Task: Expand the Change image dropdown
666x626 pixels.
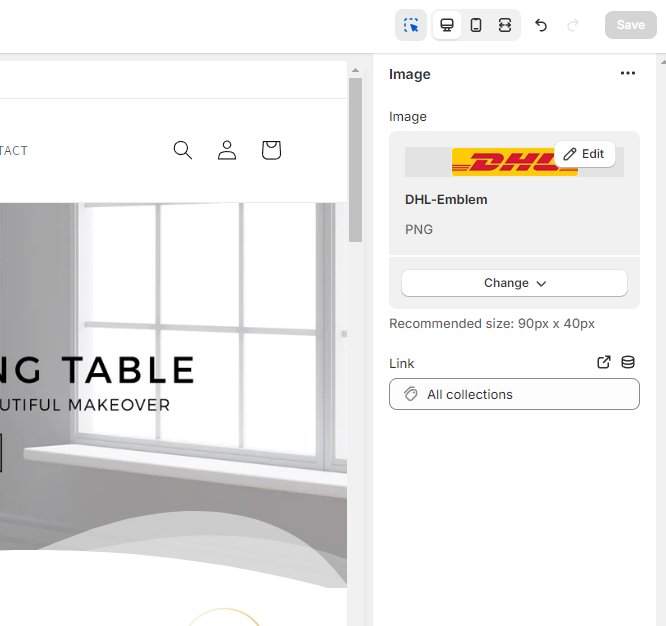Action: (514, 283)
